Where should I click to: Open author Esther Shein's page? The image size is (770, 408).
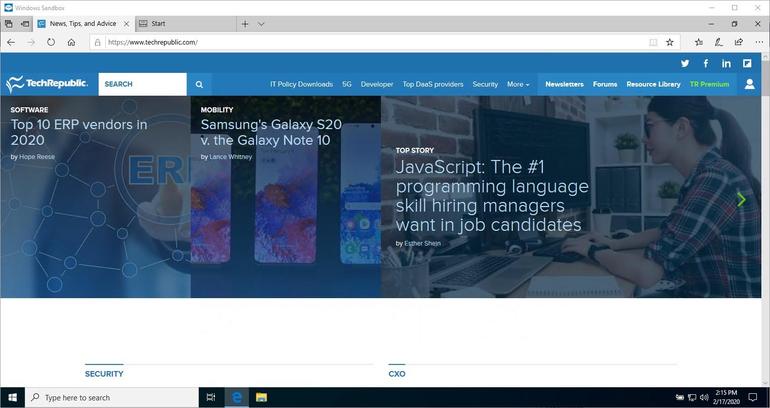[x=422, y=243]
